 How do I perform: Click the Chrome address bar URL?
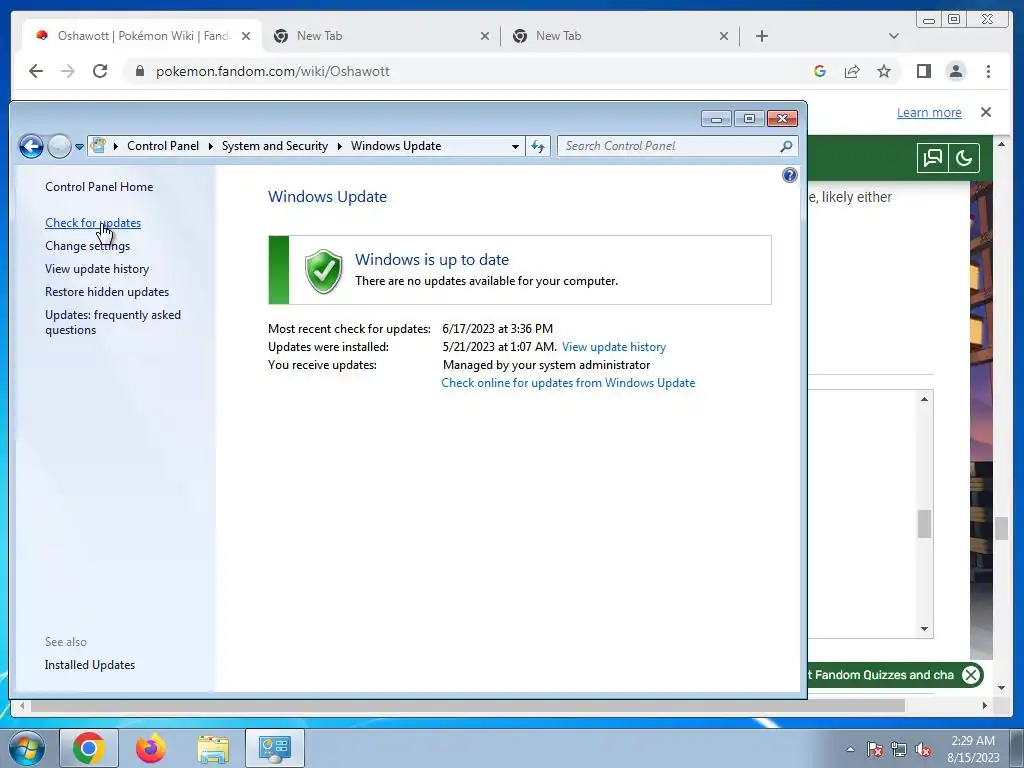click(272, 71)
